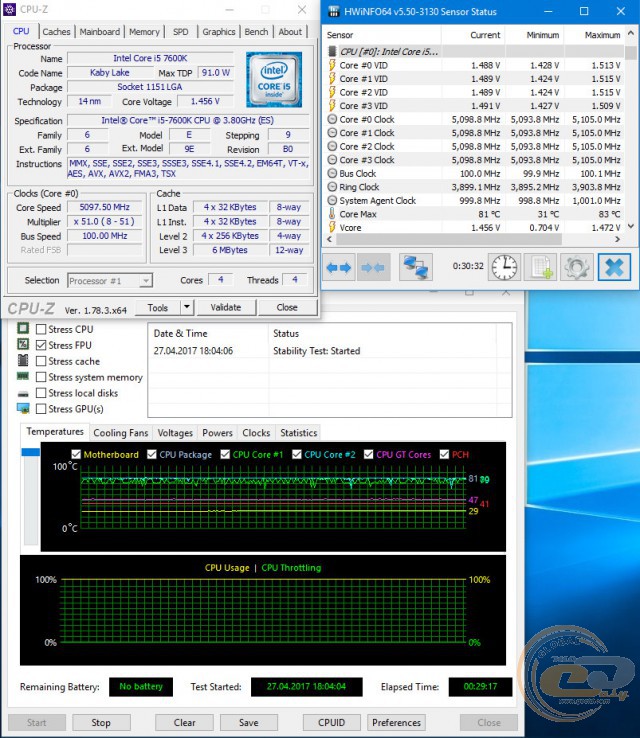640x738 pixels.
Task: Switch to the CPU-Z Caches tab
Action: coord(56,32)
